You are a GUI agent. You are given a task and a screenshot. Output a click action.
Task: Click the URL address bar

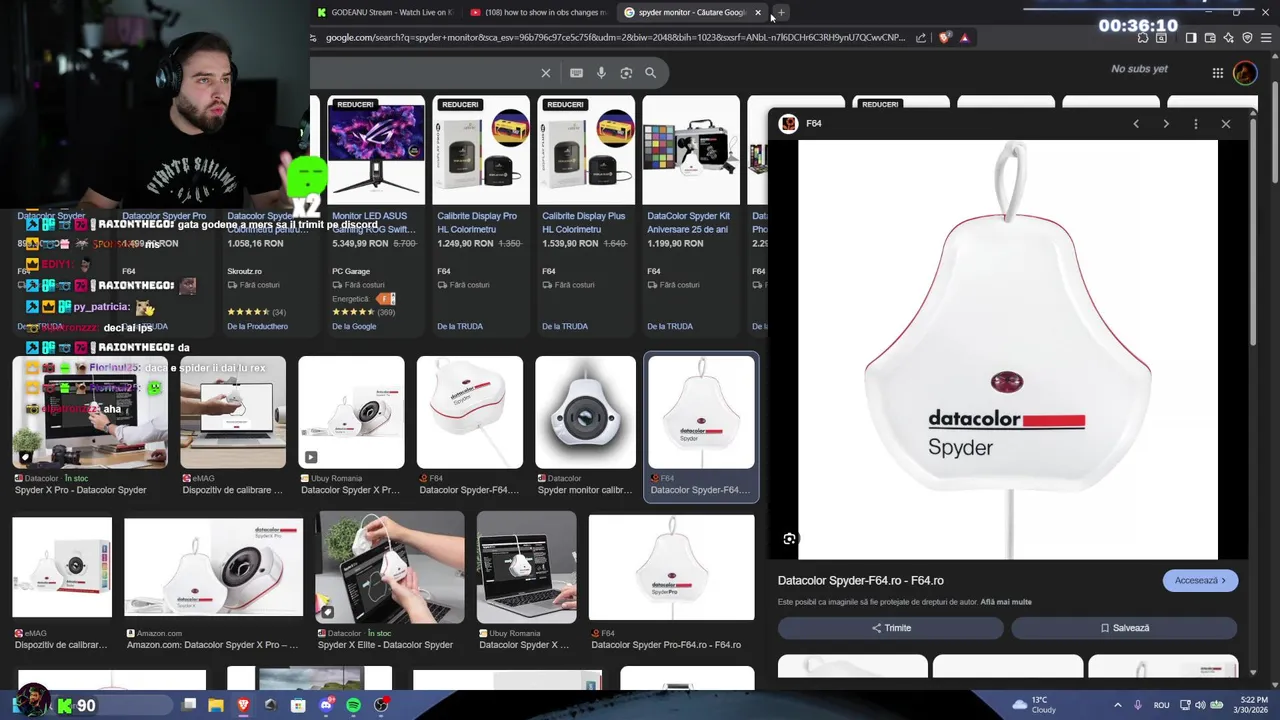[x=615, y=38]
